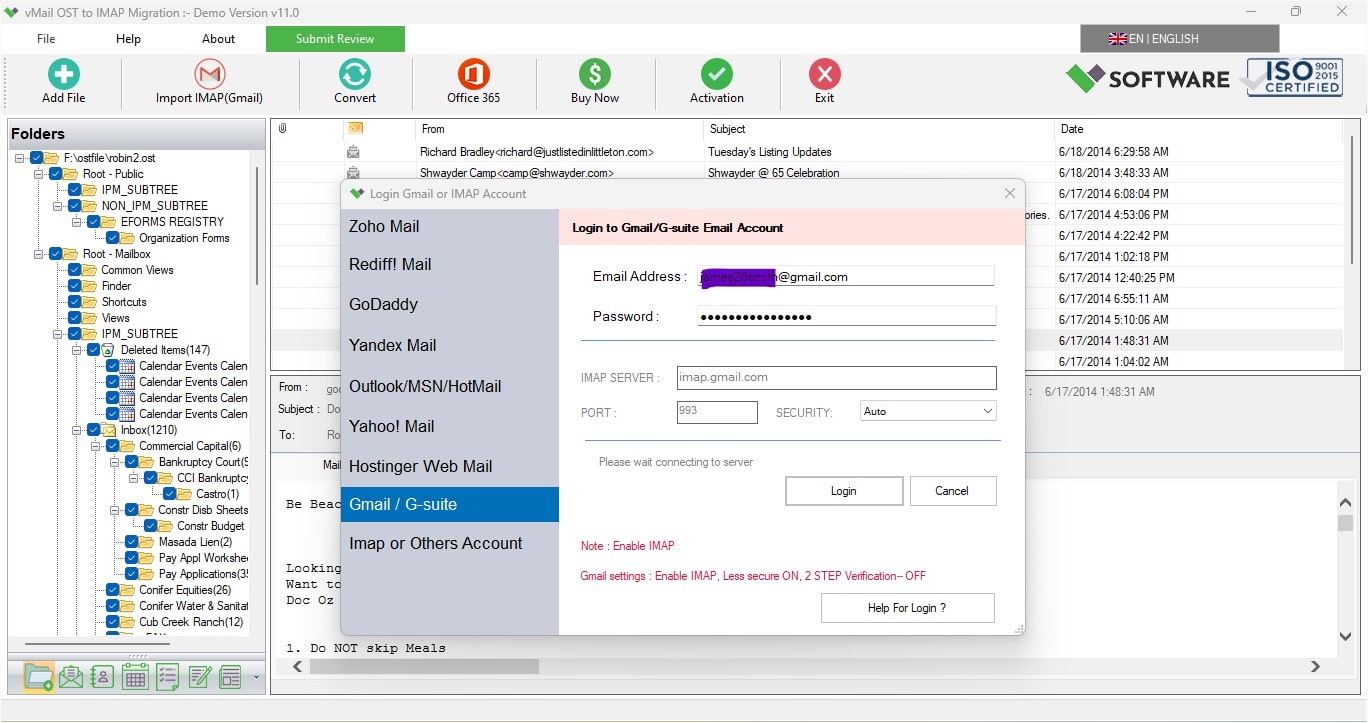
Task: Click the Add File toolbar icon
Action: [x=64, y=74]
